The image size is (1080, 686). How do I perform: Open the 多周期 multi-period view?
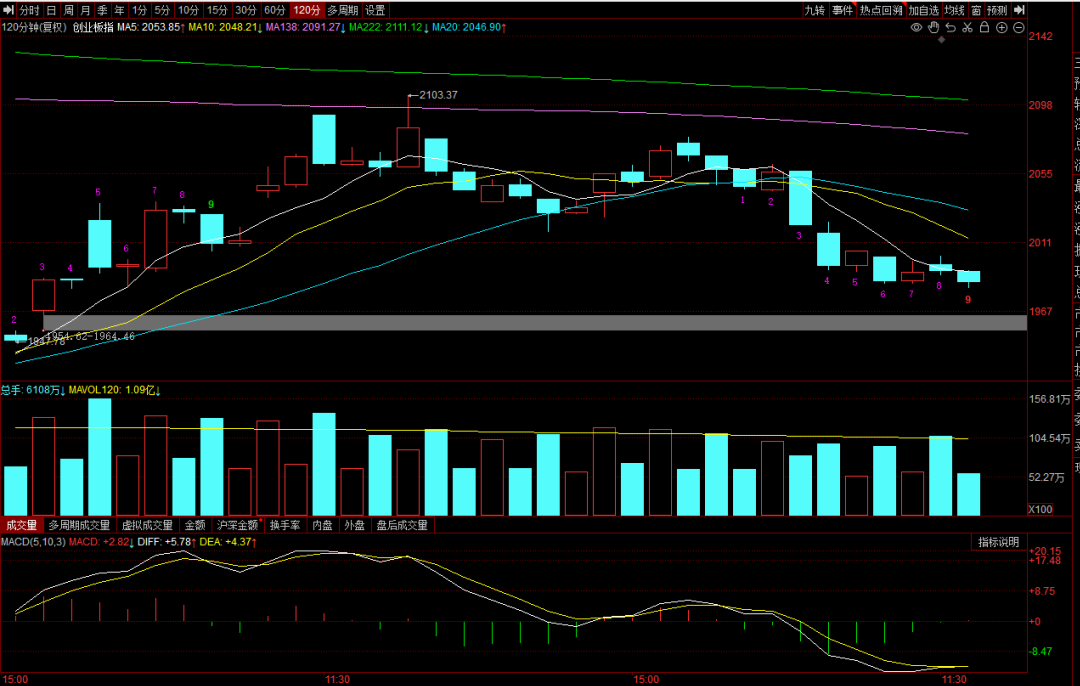[x=342, y=10]
